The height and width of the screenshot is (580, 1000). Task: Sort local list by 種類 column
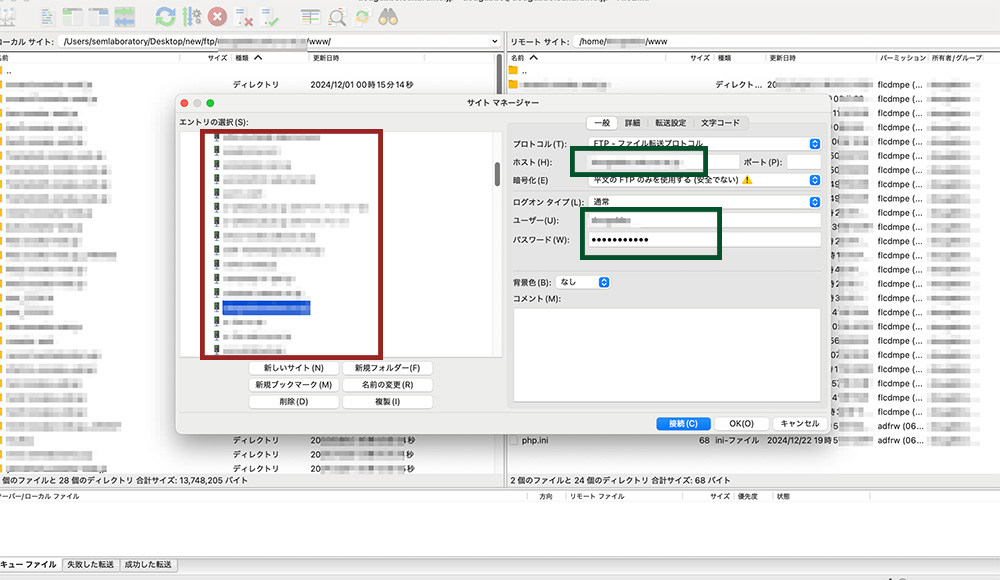coord(242,57)
